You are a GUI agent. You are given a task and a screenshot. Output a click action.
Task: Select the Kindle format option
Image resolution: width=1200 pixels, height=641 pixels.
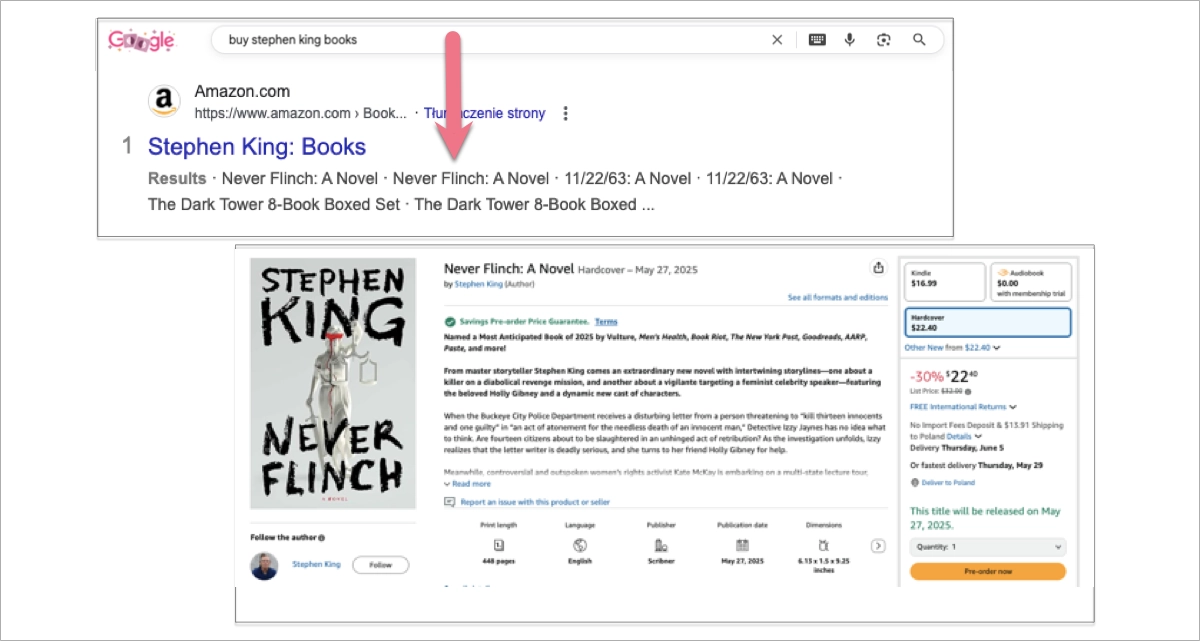[x=944, y=282]
